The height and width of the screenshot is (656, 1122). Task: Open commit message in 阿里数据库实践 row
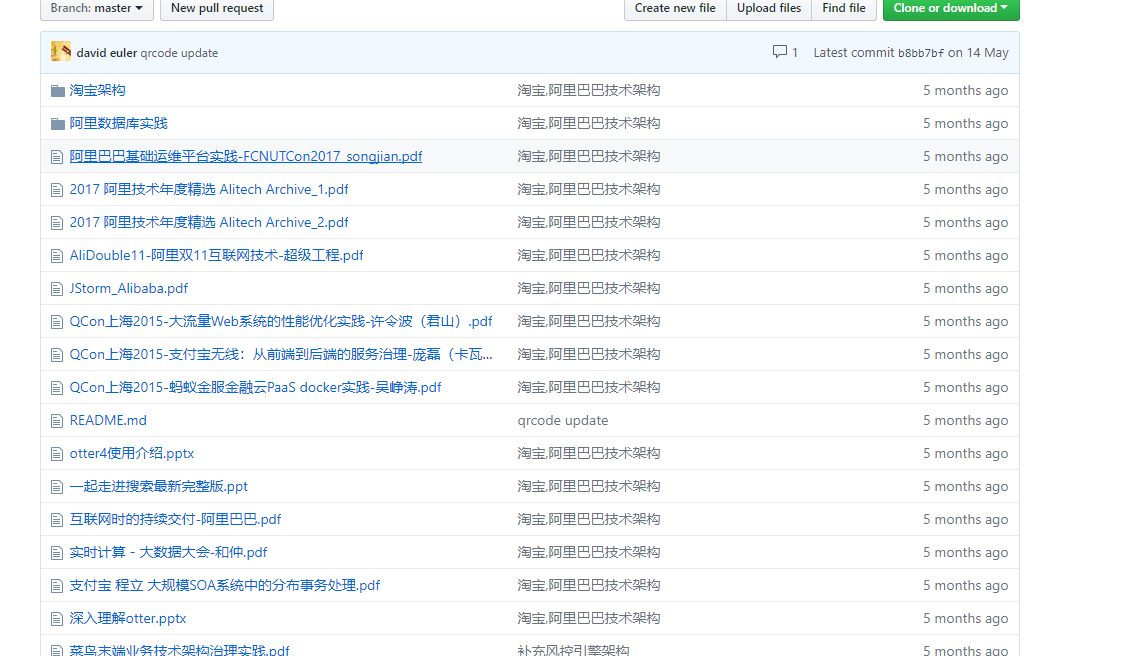pos(589,123)
